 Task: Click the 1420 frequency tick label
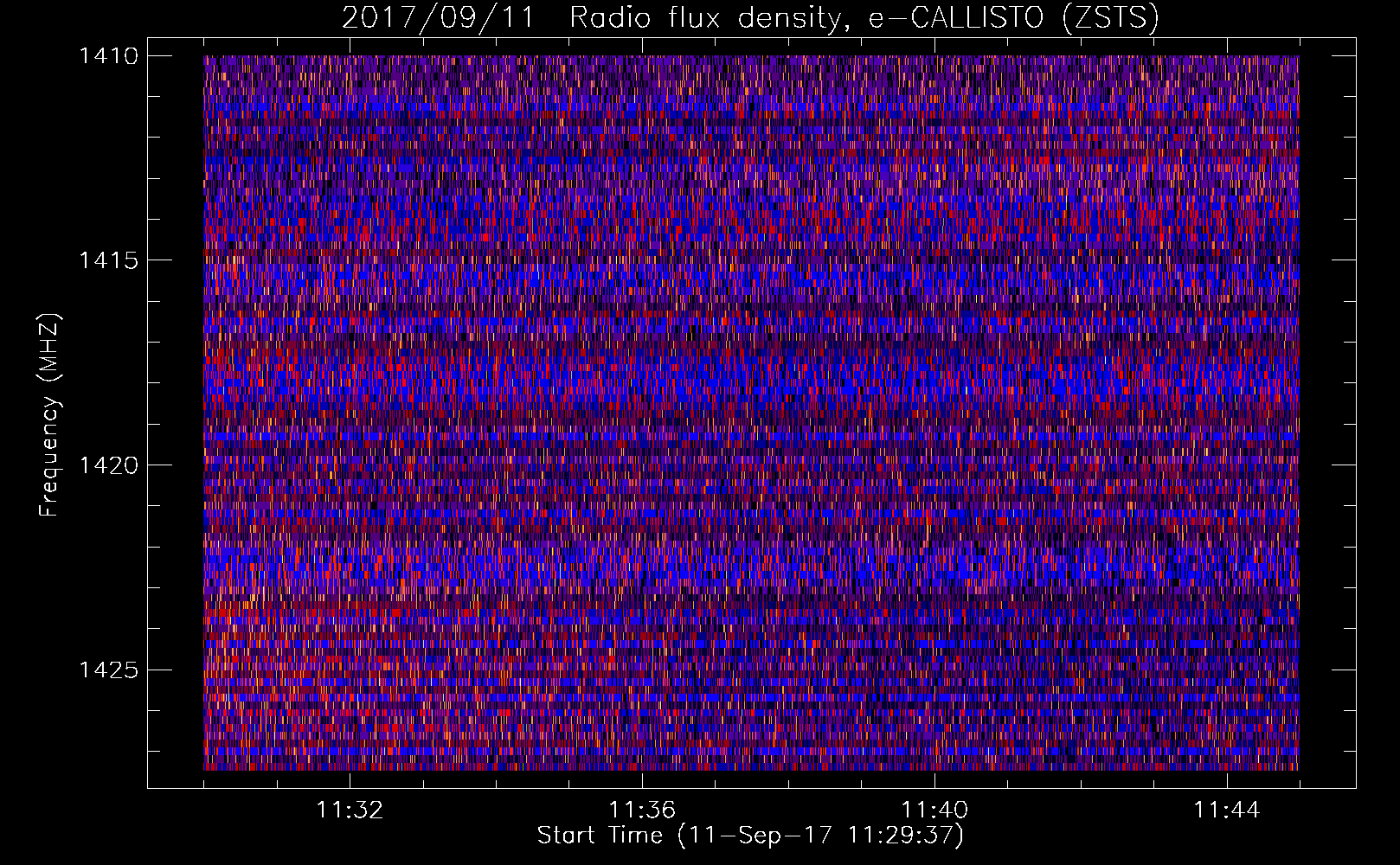pos(108,465)
